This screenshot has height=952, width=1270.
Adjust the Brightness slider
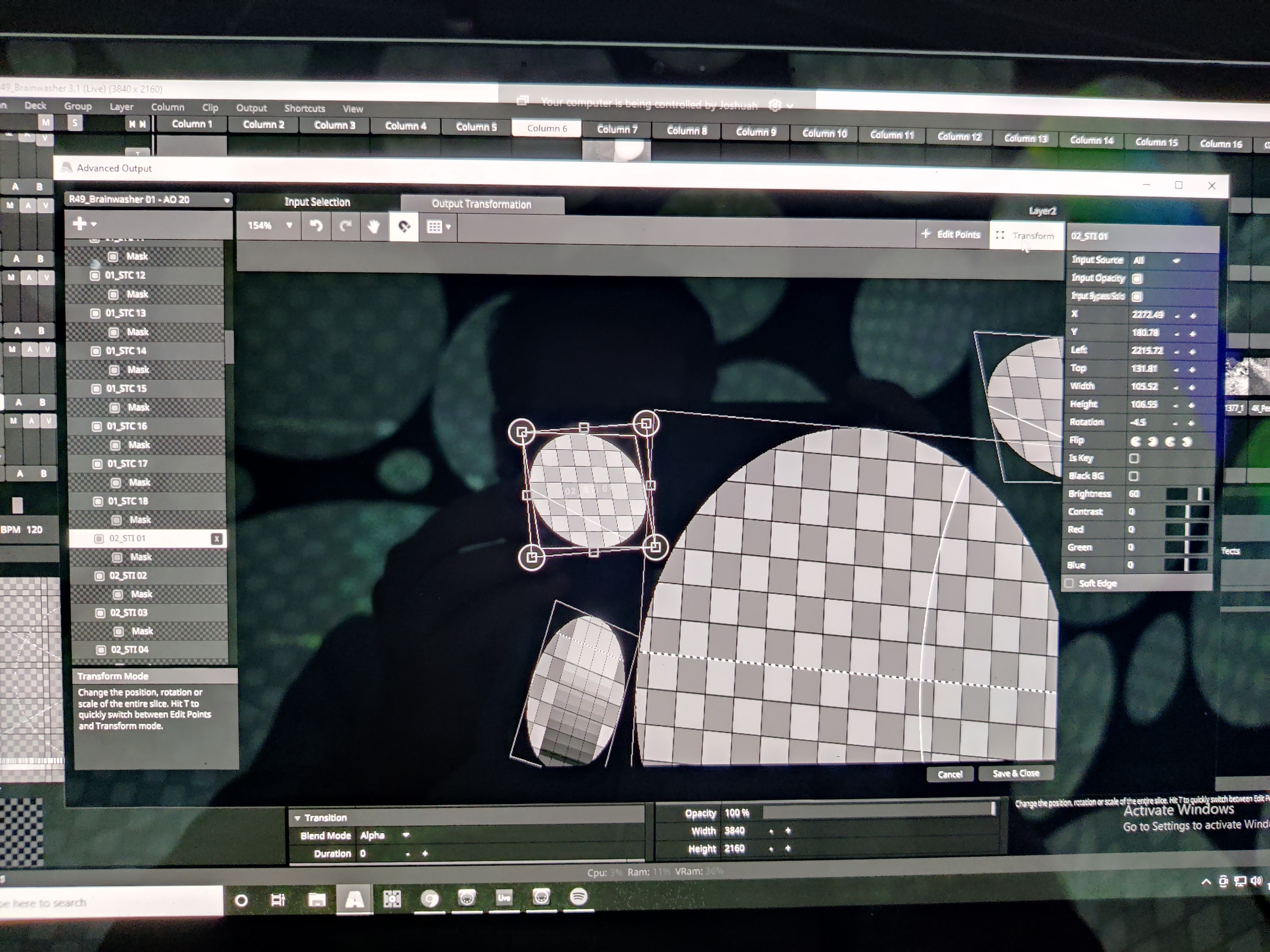[1187, 494]
